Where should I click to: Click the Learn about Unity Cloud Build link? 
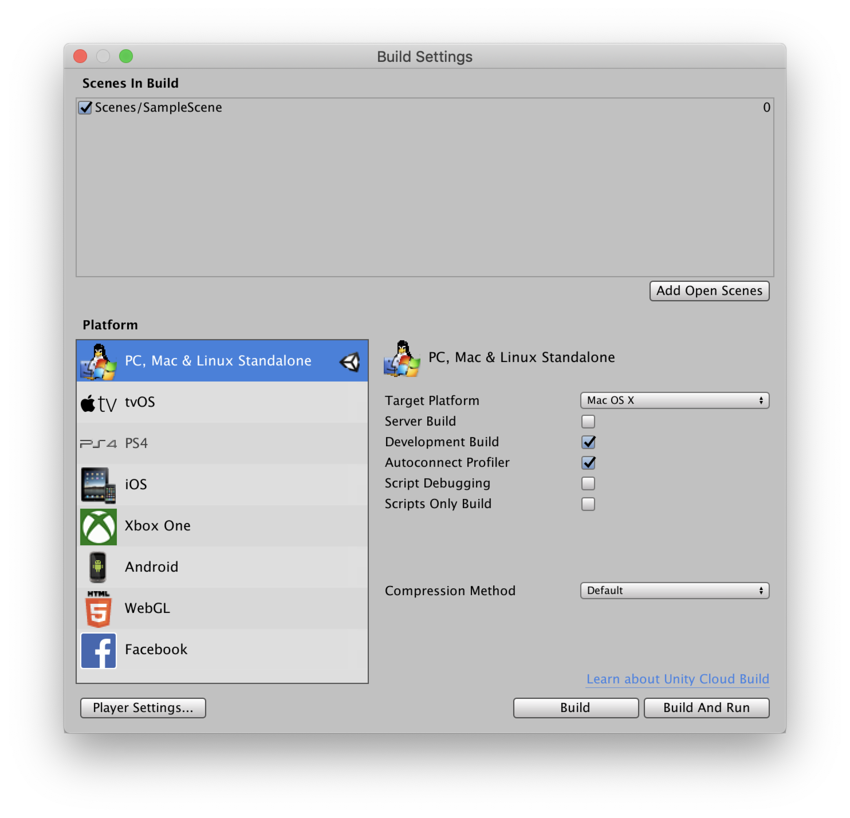tap(677, 679)
